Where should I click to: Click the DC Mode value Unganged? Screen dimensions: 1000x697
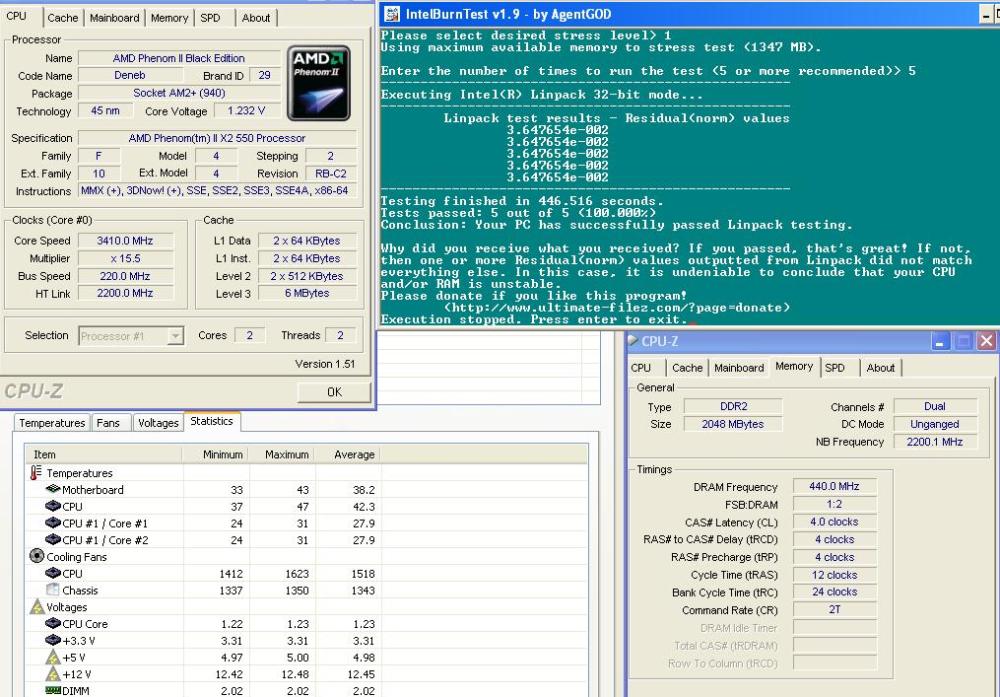tap(935, 424)
